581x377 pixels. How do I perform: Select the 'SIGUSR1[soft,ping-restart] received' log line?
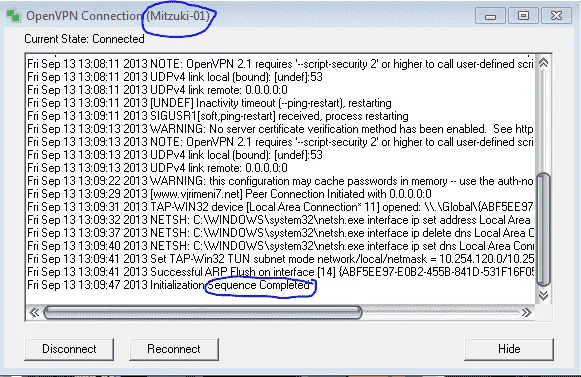pos(218,116)
